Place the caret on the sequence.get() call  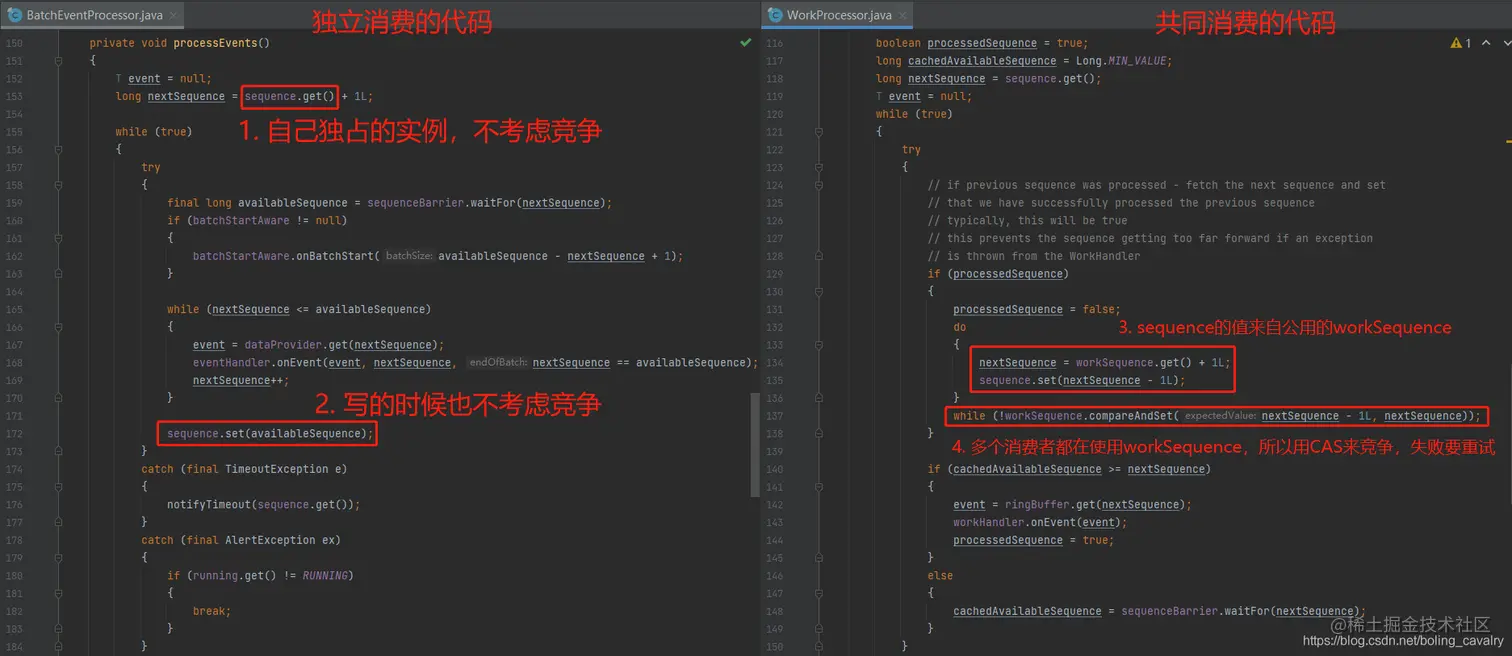288,96
